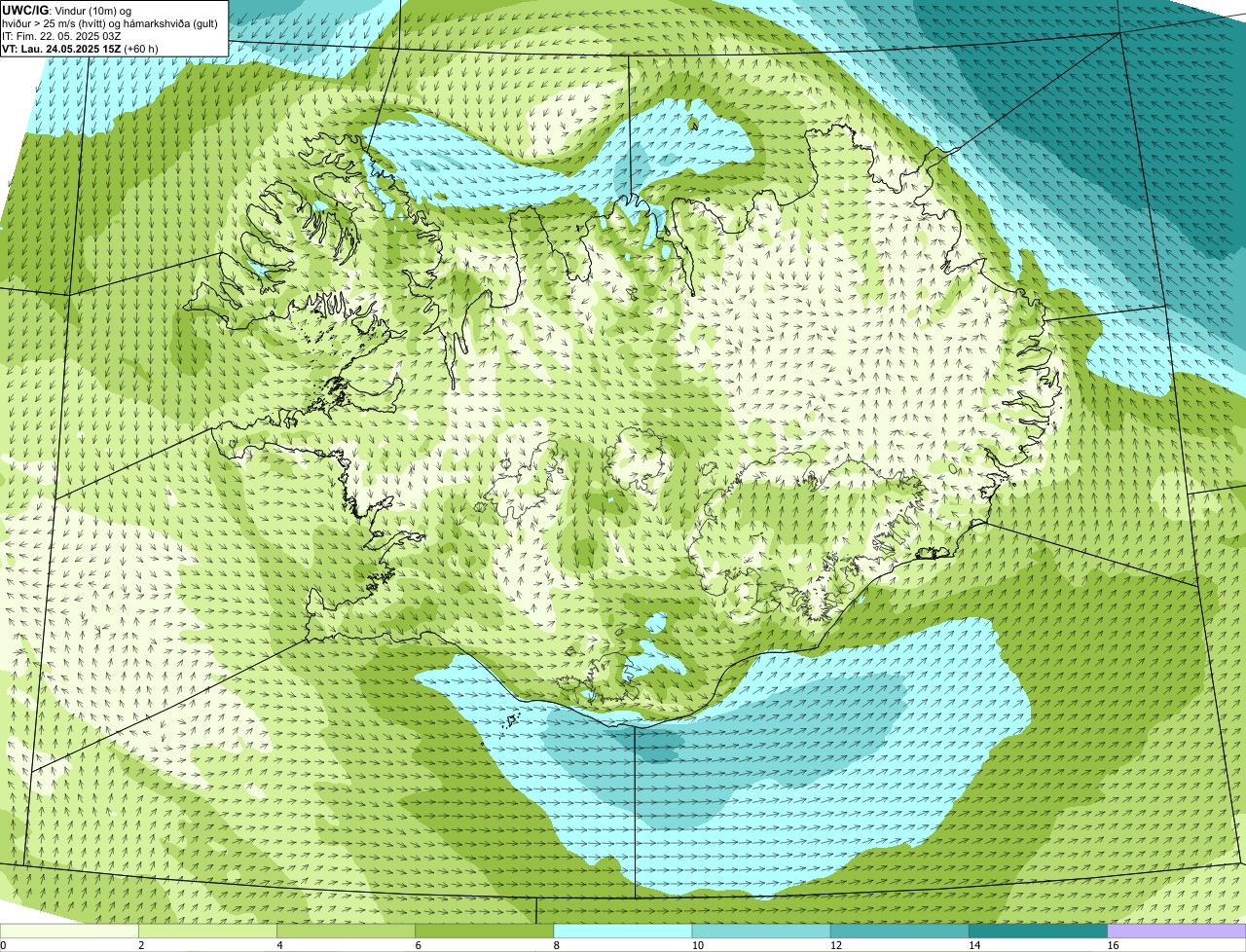Pick the 10–12 m/s turquoise legend swatch

click(x=761, y=932)
